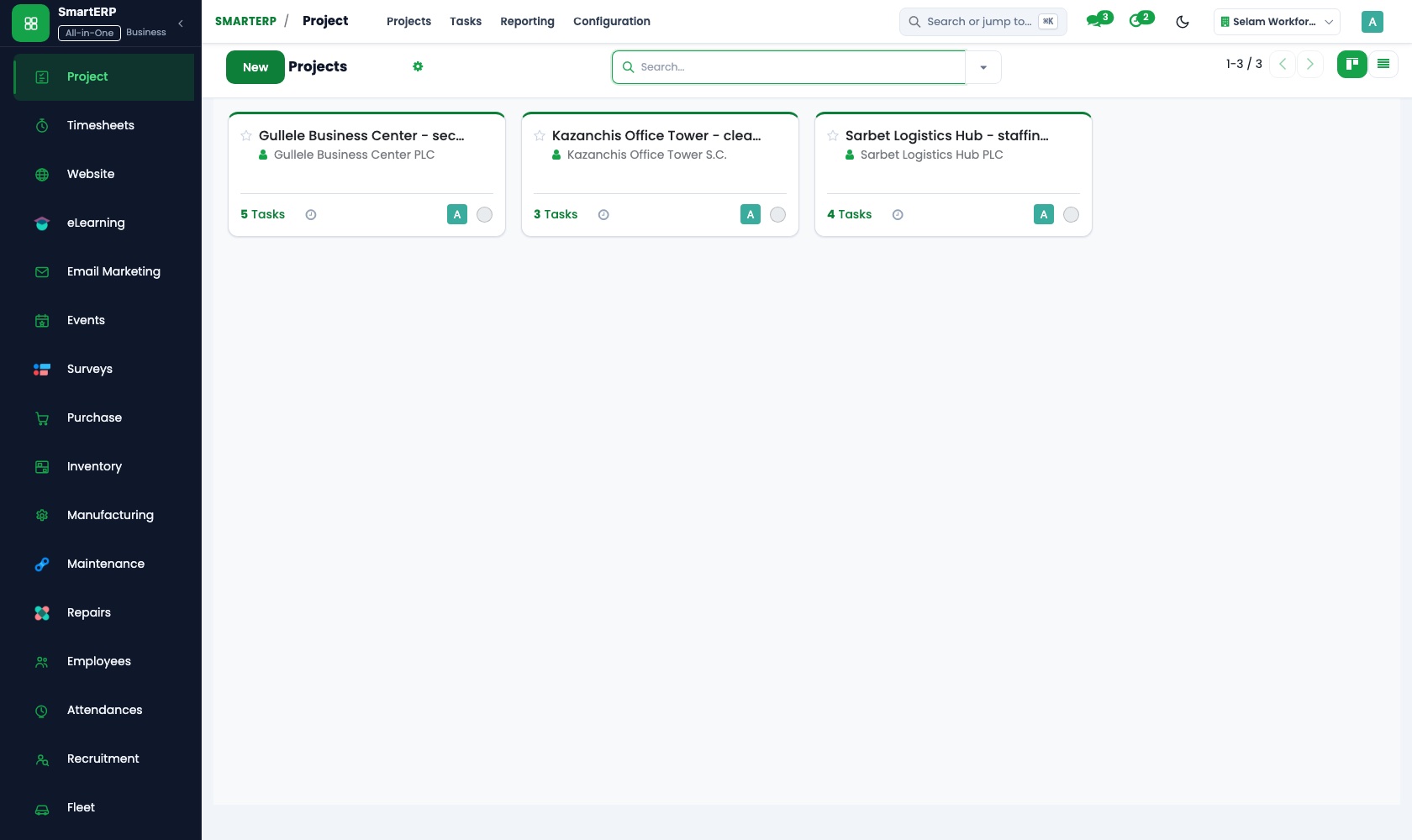Set status circle on Sarbet Logistics Hub card

click(1071, 214)
